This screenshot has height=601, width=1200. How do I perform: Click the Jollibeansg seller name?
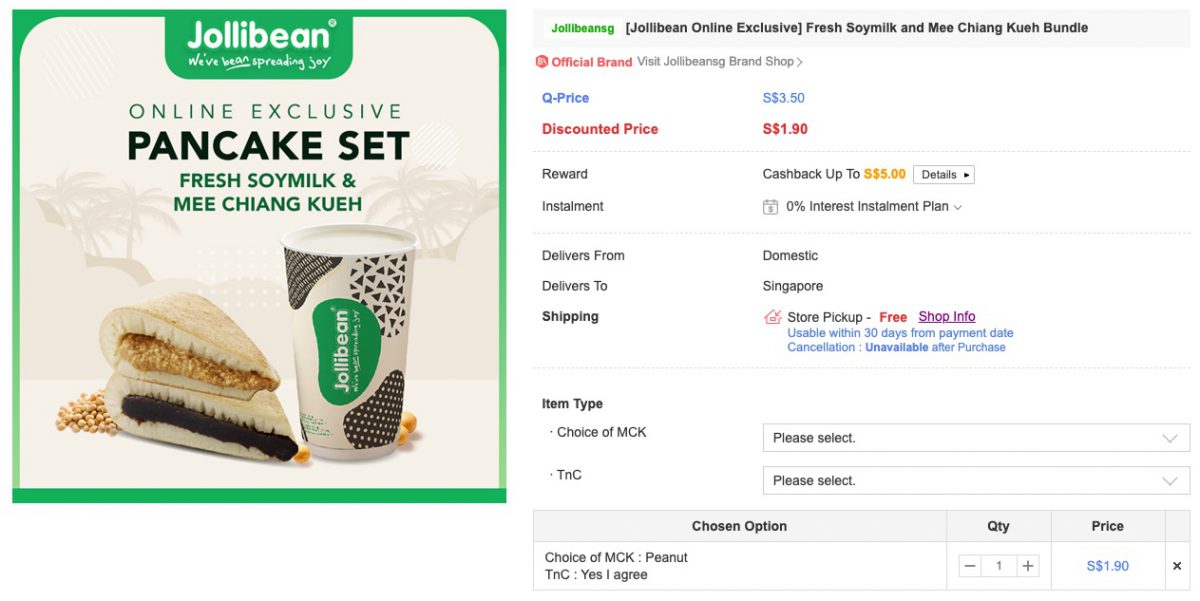(583, 28)
